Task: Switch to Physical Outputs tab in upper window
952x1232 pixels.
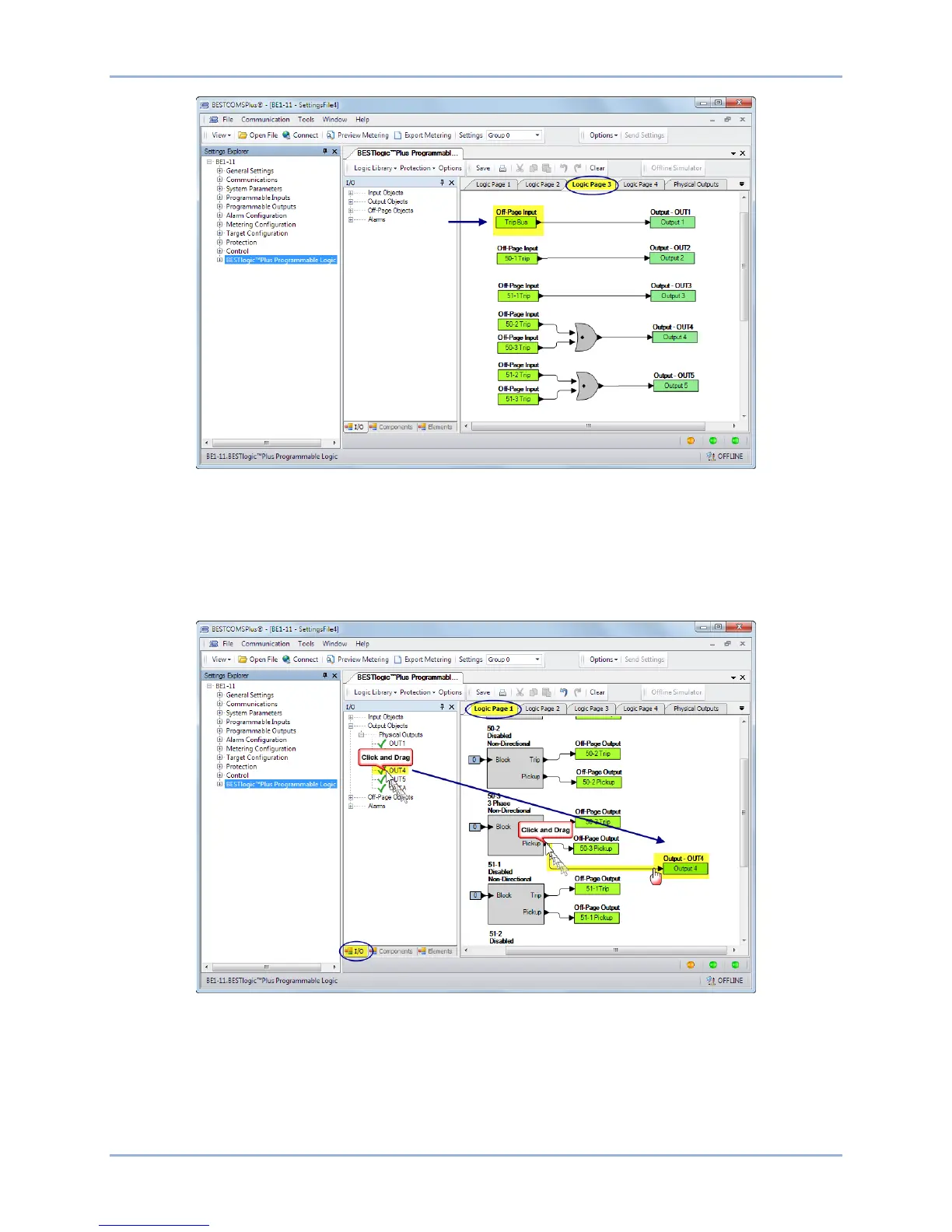Action: point(696,185)
